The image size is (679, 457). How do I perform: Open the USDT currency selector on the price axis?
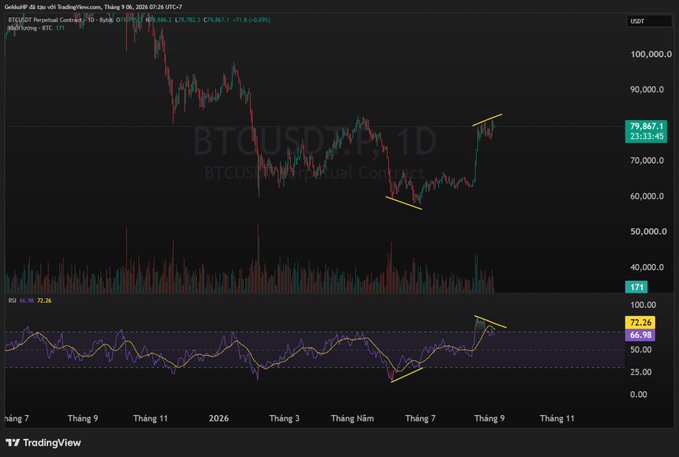pyautogui.click(x=648, y=21)
